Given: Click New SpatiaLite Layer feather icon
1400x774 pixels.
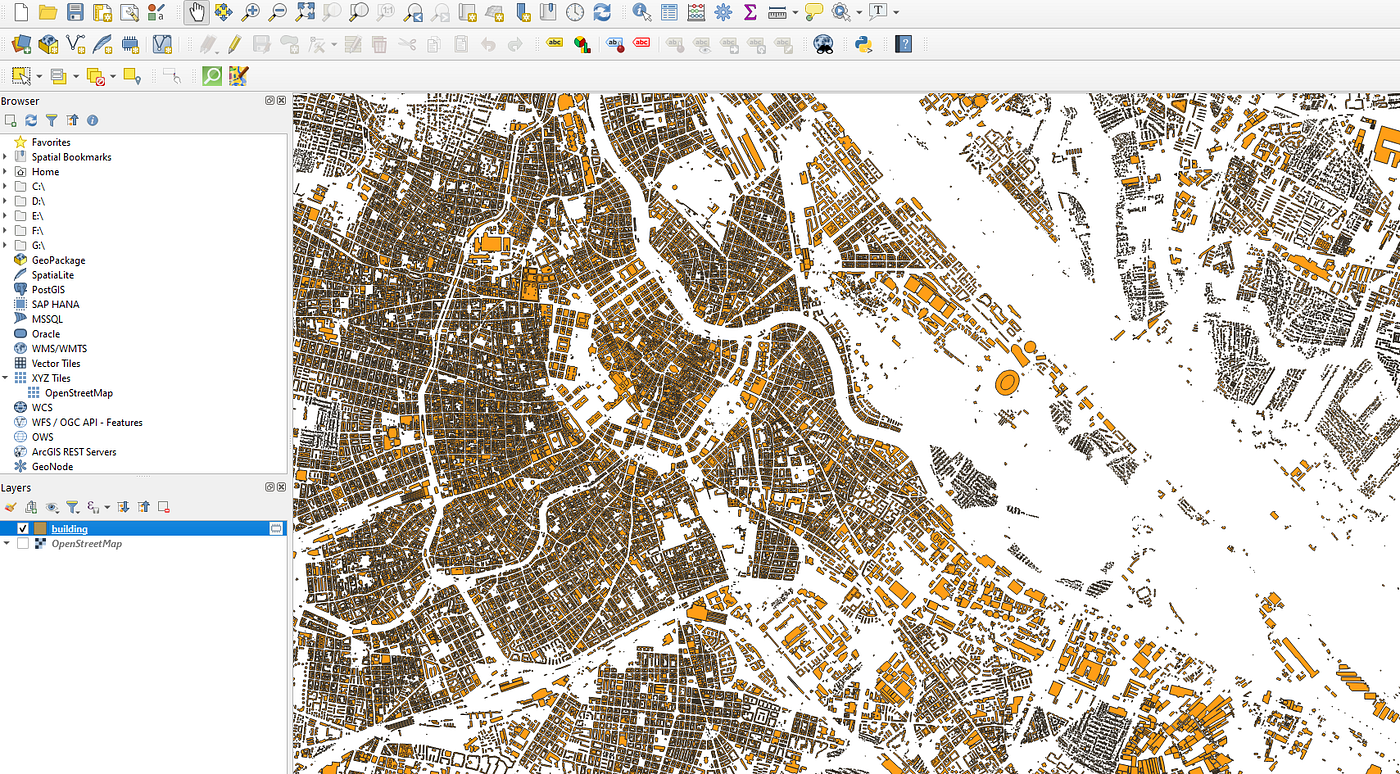Looking at the screenshot, I should [x=101, y=44].
